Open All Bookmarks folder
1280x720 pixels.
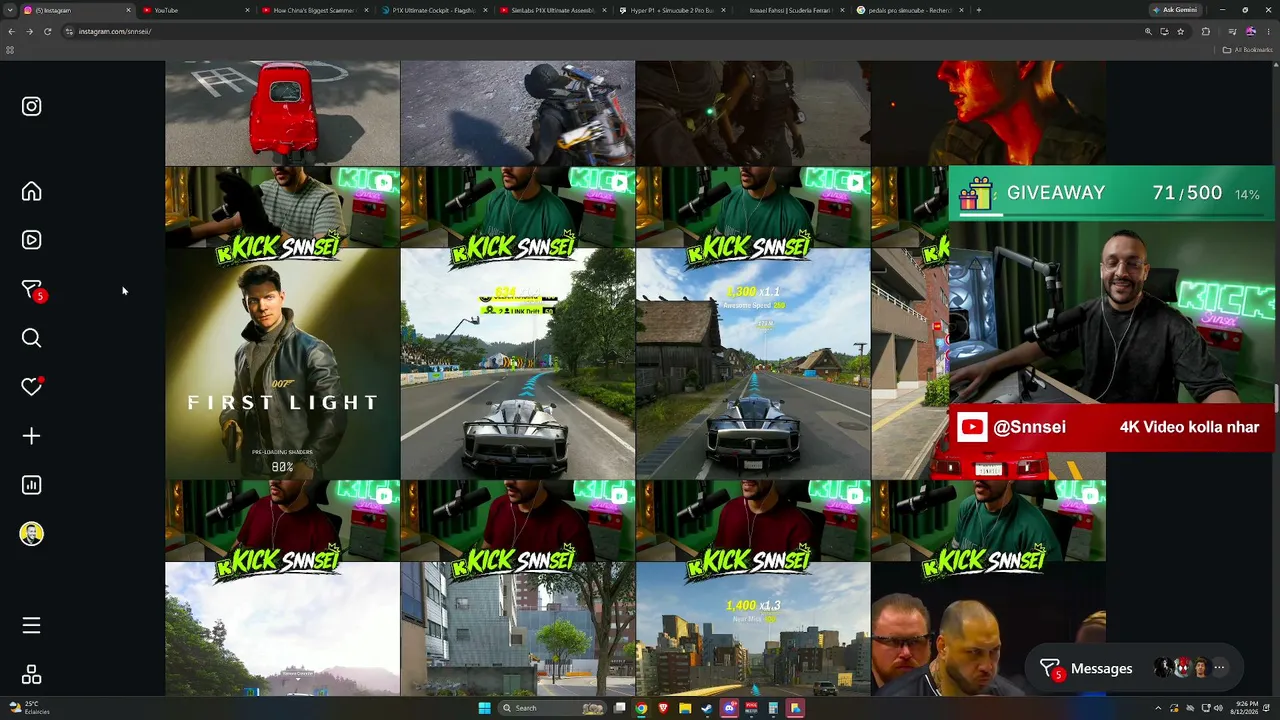pyautogui.click(x=1248, y=49)
